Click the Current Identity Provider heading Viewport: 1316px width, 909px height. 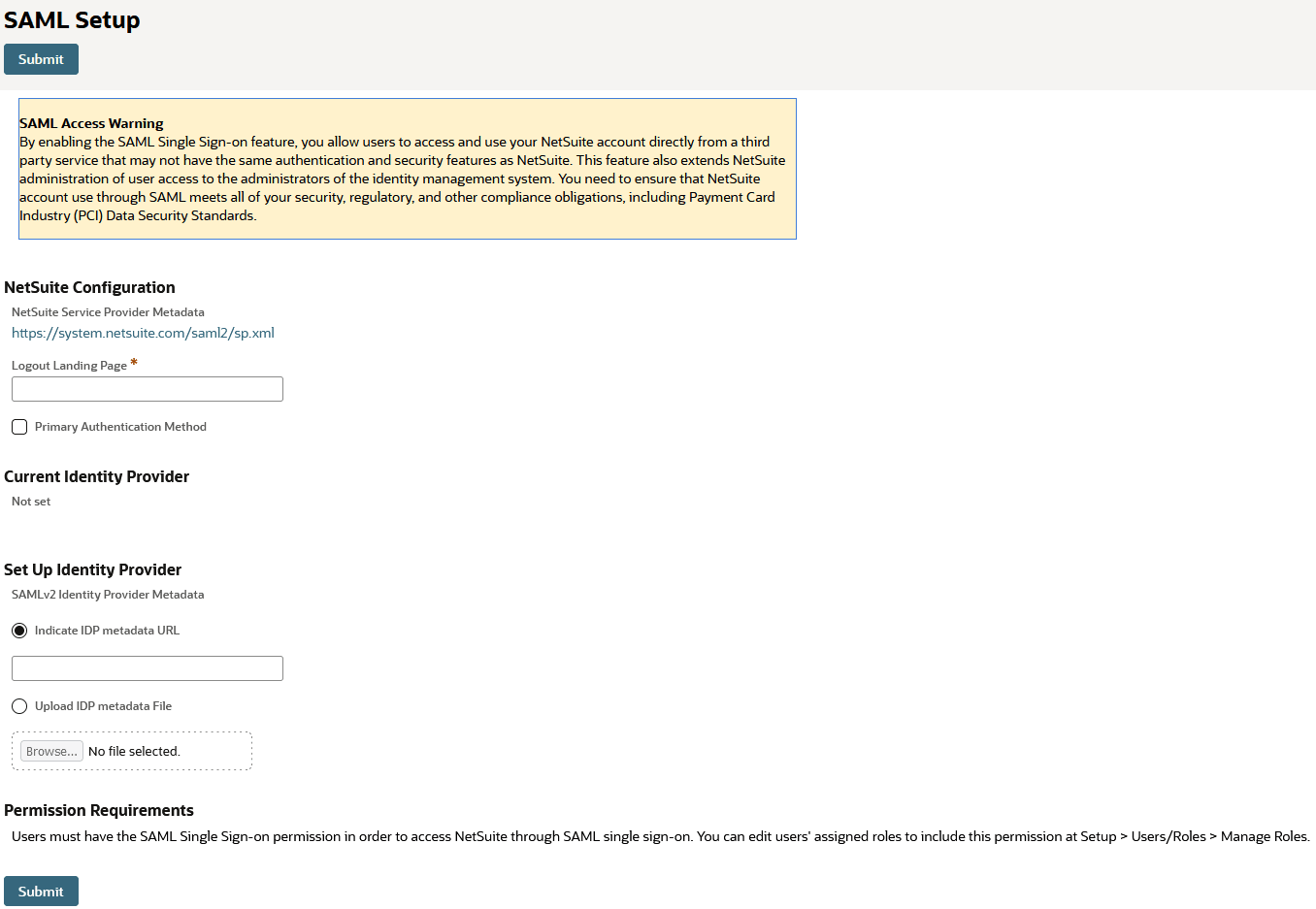point(96,476)
